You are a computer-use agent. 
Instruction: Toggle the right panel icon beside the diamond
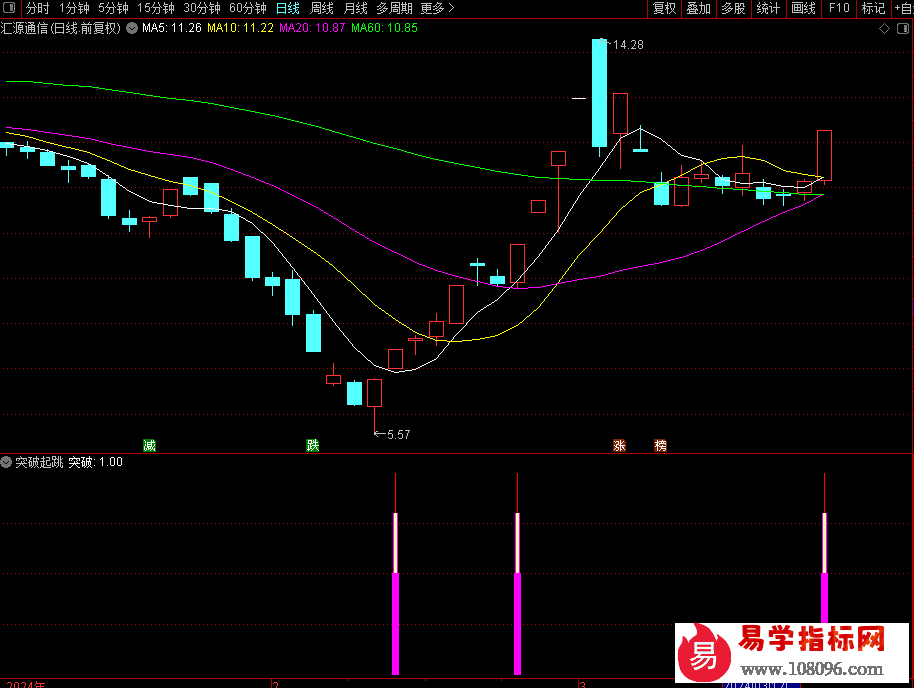903,29
